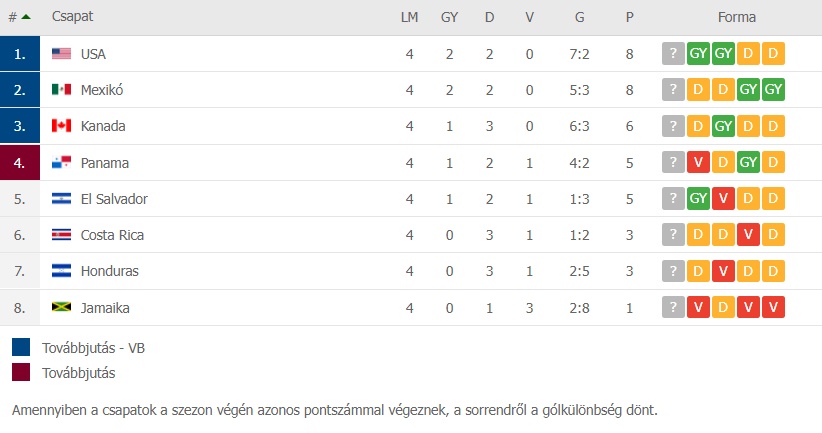Click the blue Továbbjutás - VB legend swatch
Image resolution: width=822 pixels, height=433 pixels.
pos(21,347)
